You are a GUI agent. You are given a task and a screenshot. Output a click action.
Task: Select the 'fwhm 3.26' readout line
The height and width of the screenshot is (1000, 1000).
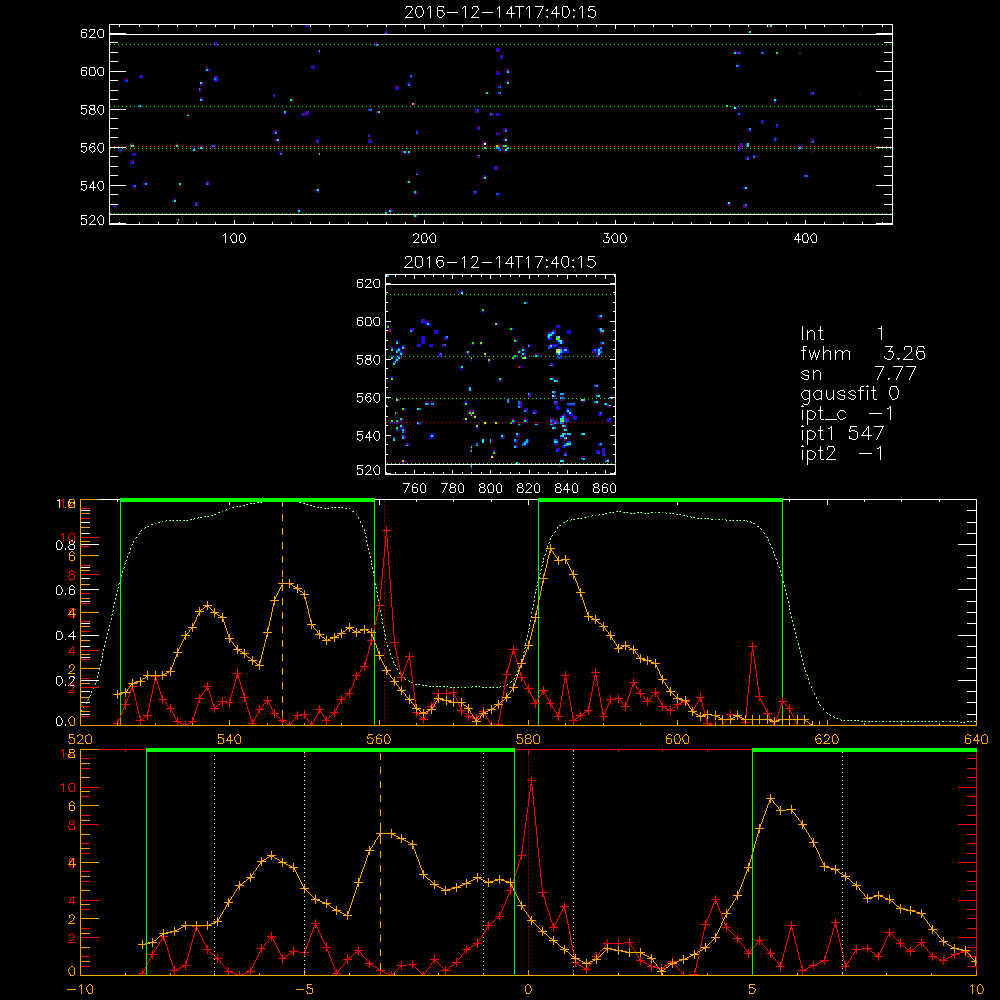863,353
